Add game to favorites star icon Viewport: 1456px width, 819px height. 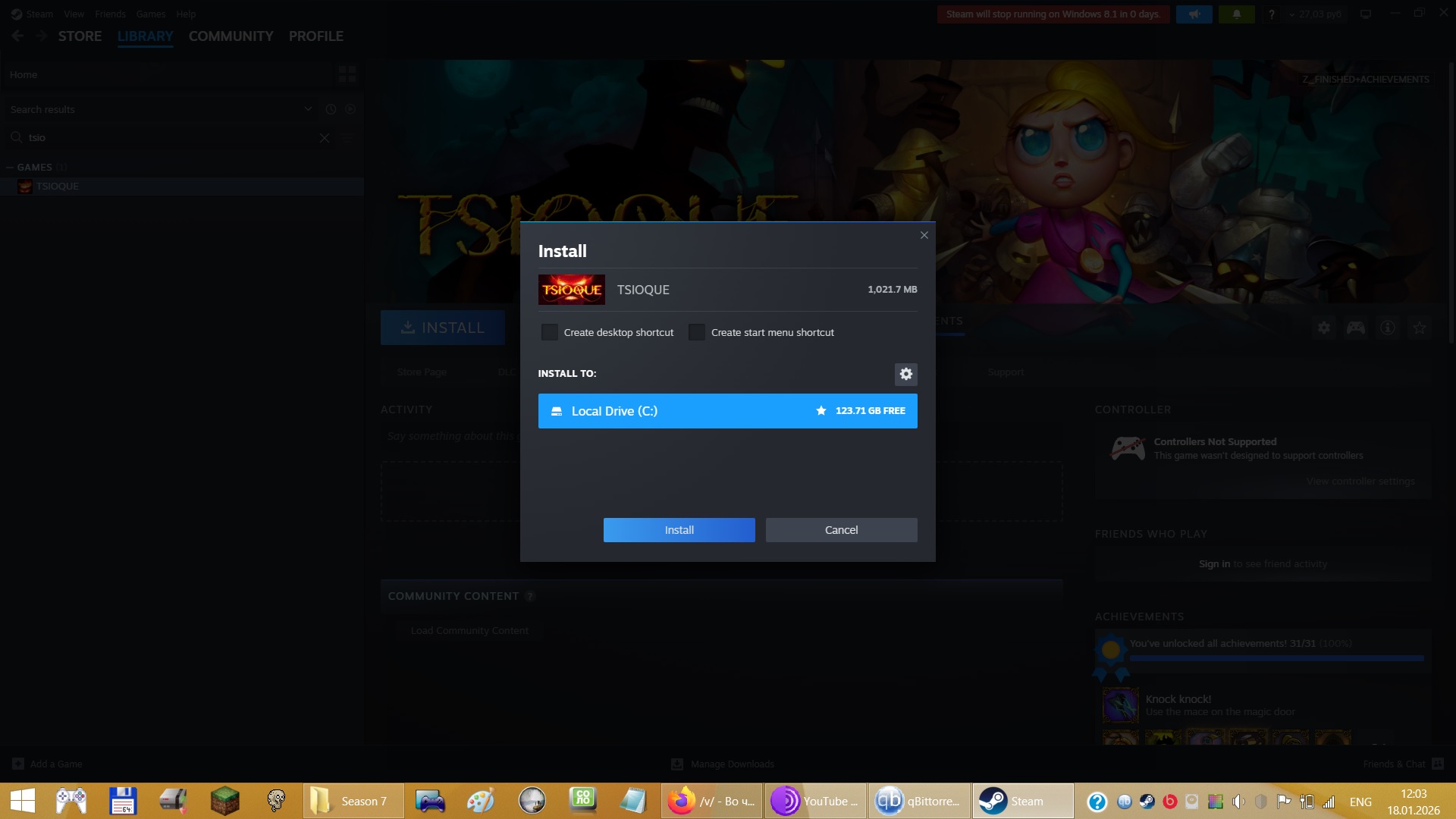[x=1419, y=328]
